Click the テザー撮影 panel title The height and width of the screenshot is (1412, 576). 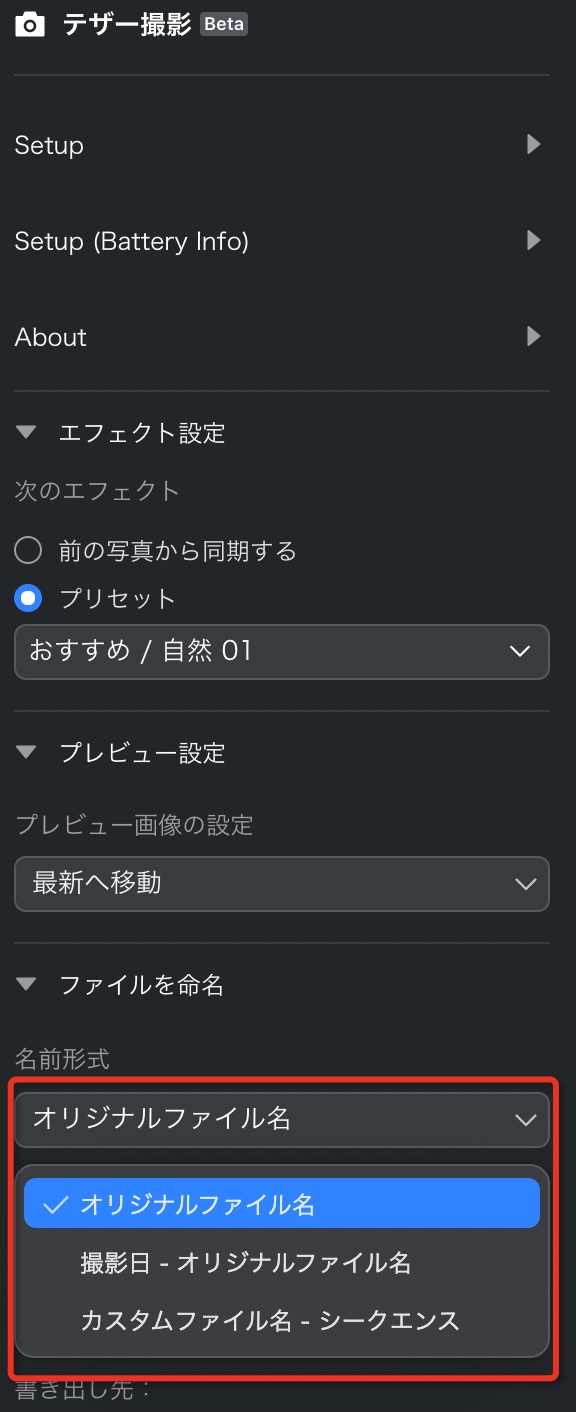point(126,25)
